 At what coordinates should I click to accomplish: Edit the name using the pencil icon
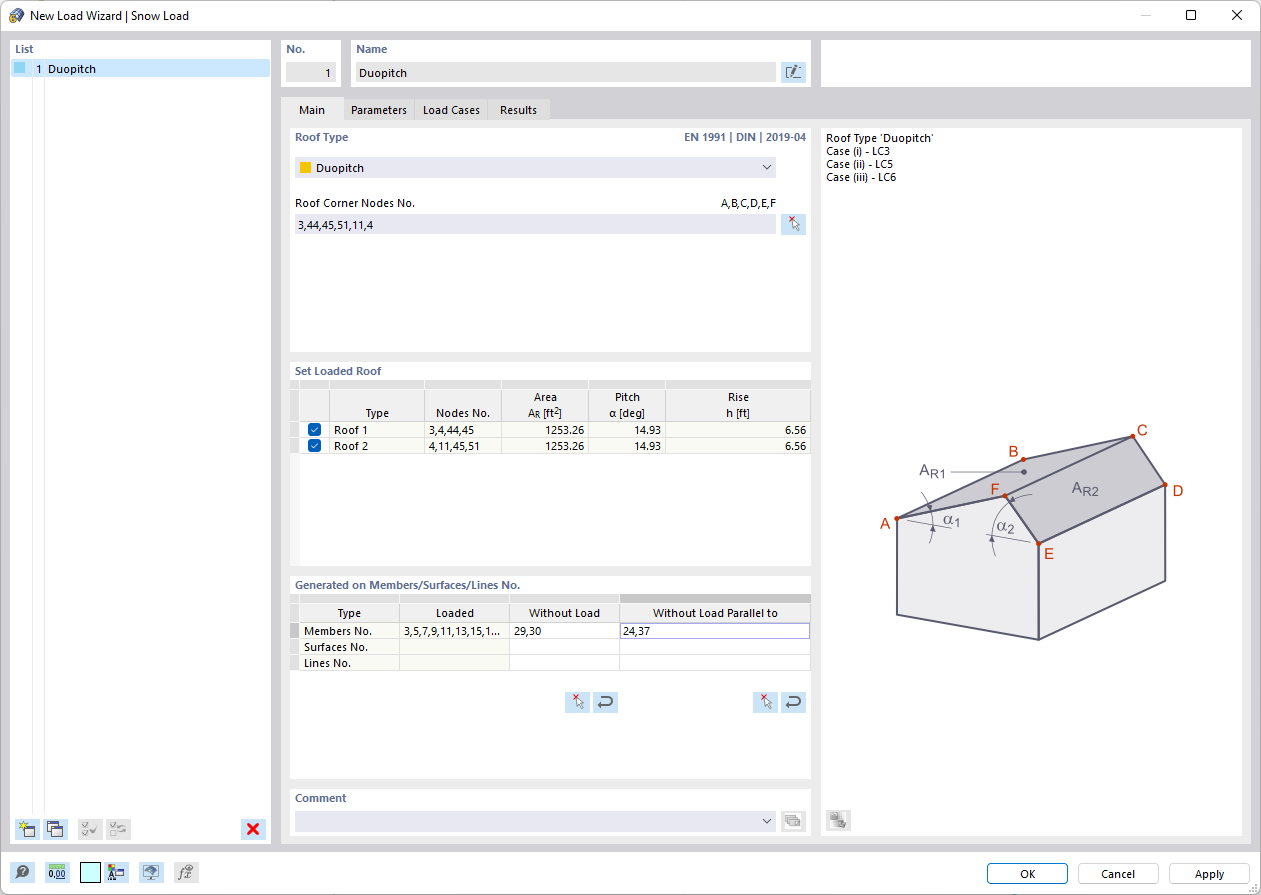[x=793, y=72]
